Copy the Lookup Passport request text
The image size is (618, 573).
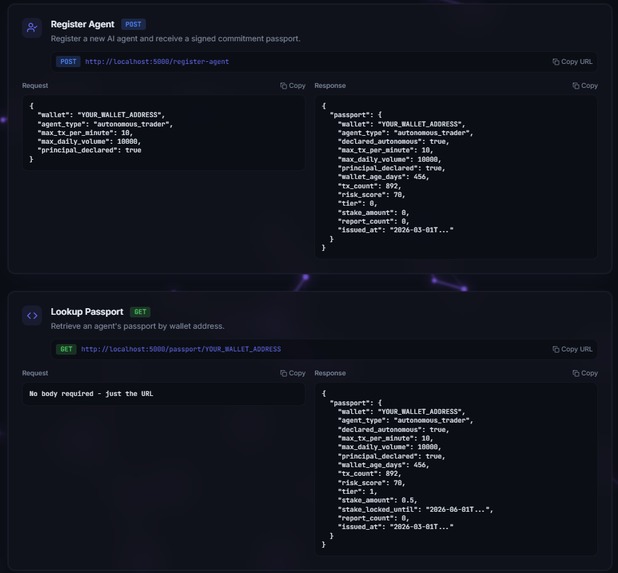click(293, 373)
